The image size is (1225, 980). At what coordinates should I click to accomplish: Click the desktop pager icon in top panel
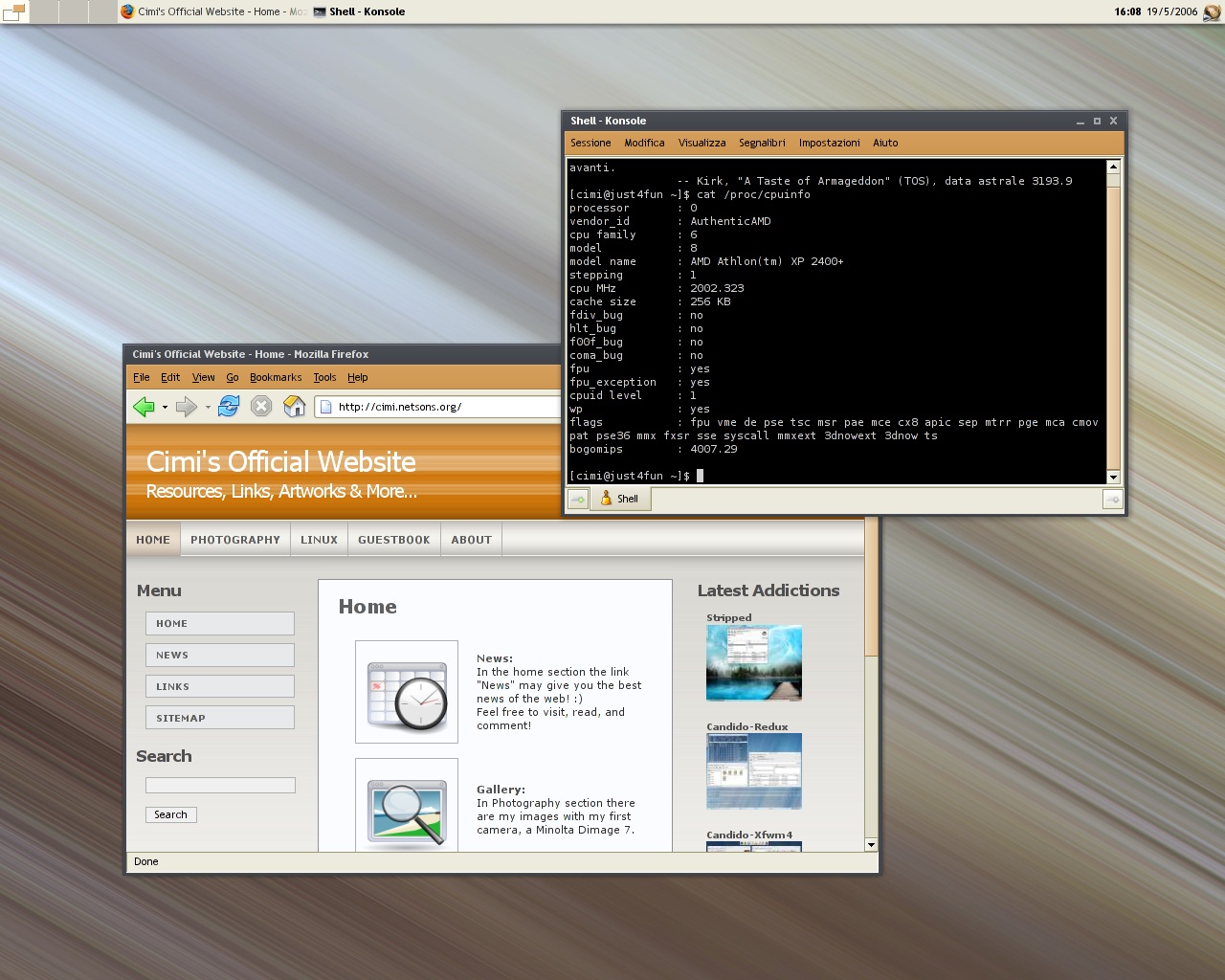pos(14,11)
